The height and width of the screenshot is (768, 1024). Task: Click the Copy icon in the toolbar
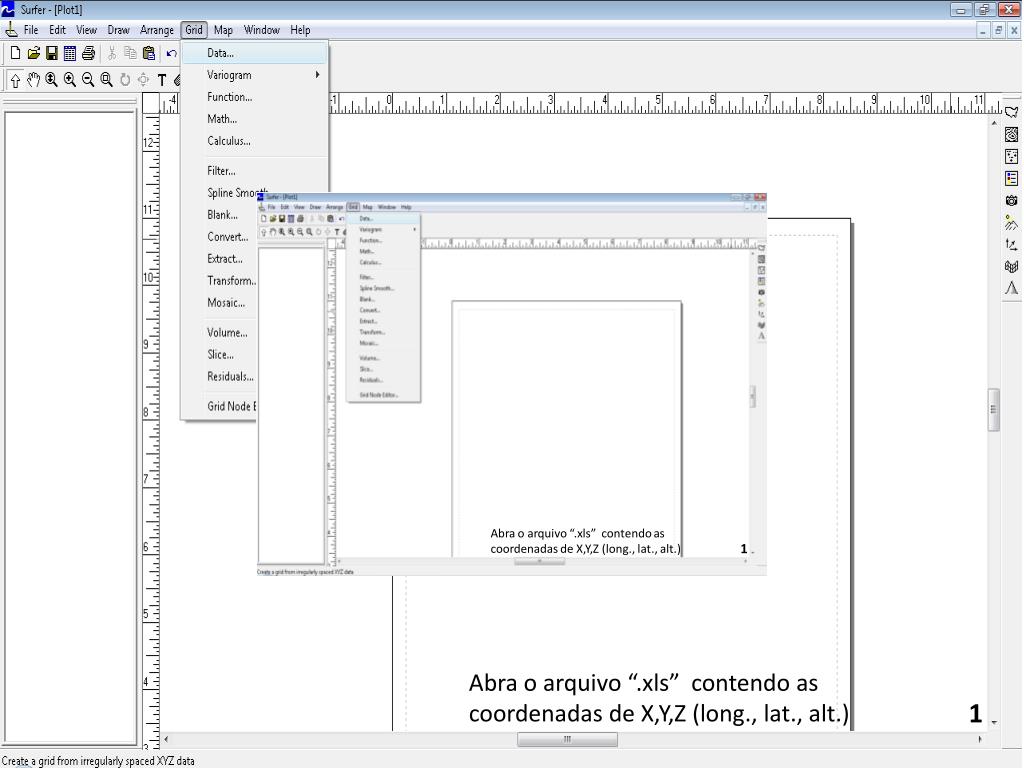coord(131,54)
